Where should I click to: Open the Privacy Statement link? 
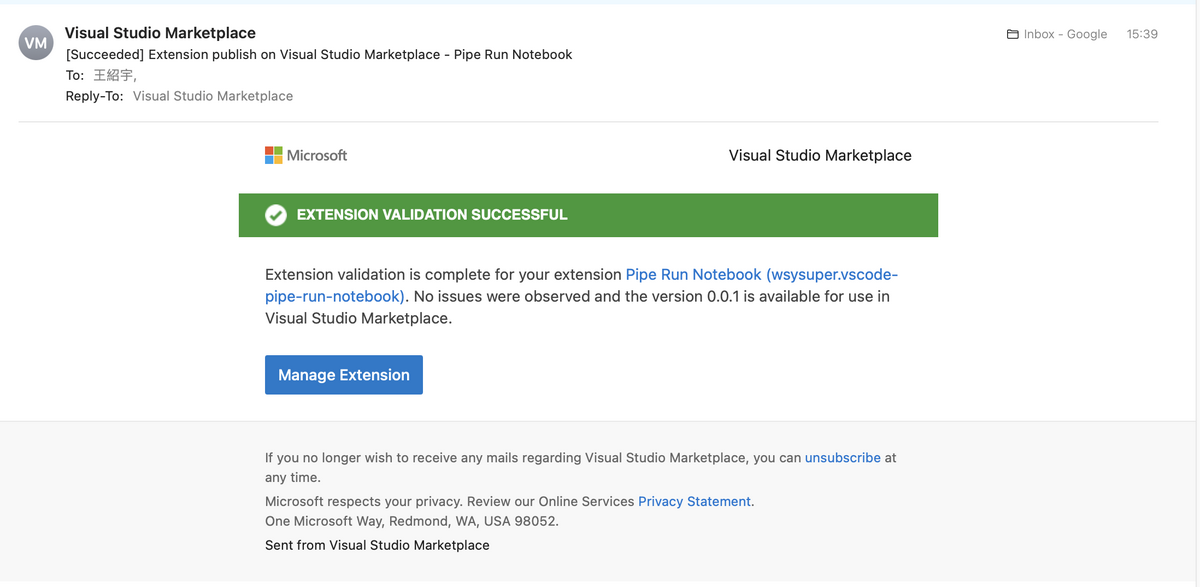pyautogui.click(x=694, y=501)
